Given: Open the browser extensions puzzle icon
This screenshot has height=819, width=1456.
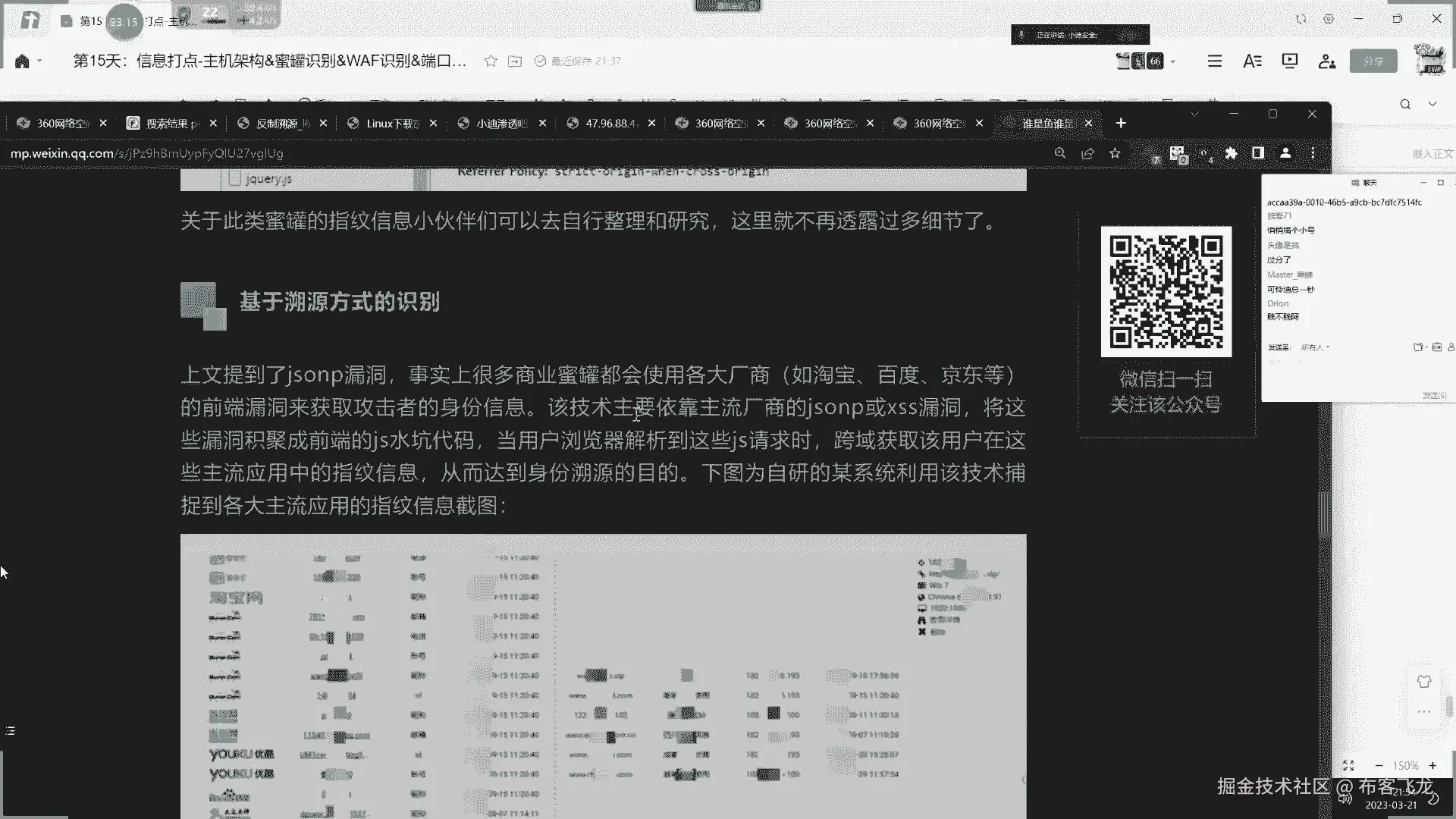Looking at the screenshot, I should coord(1231,153).
